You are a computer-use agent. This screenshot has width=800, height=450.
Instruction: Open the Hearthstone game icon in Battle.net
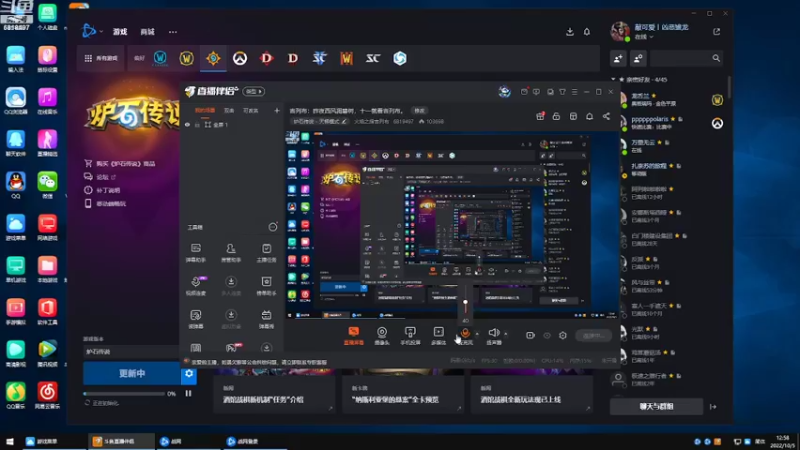point(213,58)
